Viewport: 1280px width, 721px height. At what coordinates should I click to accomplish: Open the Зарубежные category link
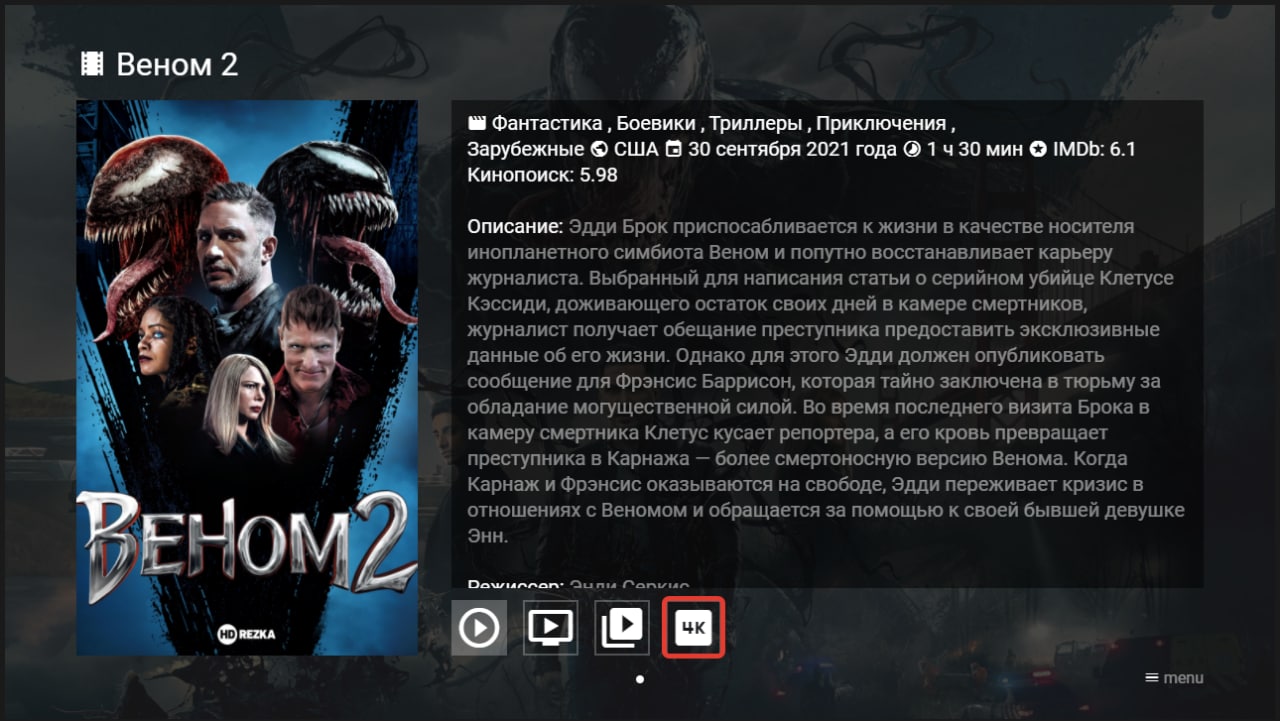526,150
